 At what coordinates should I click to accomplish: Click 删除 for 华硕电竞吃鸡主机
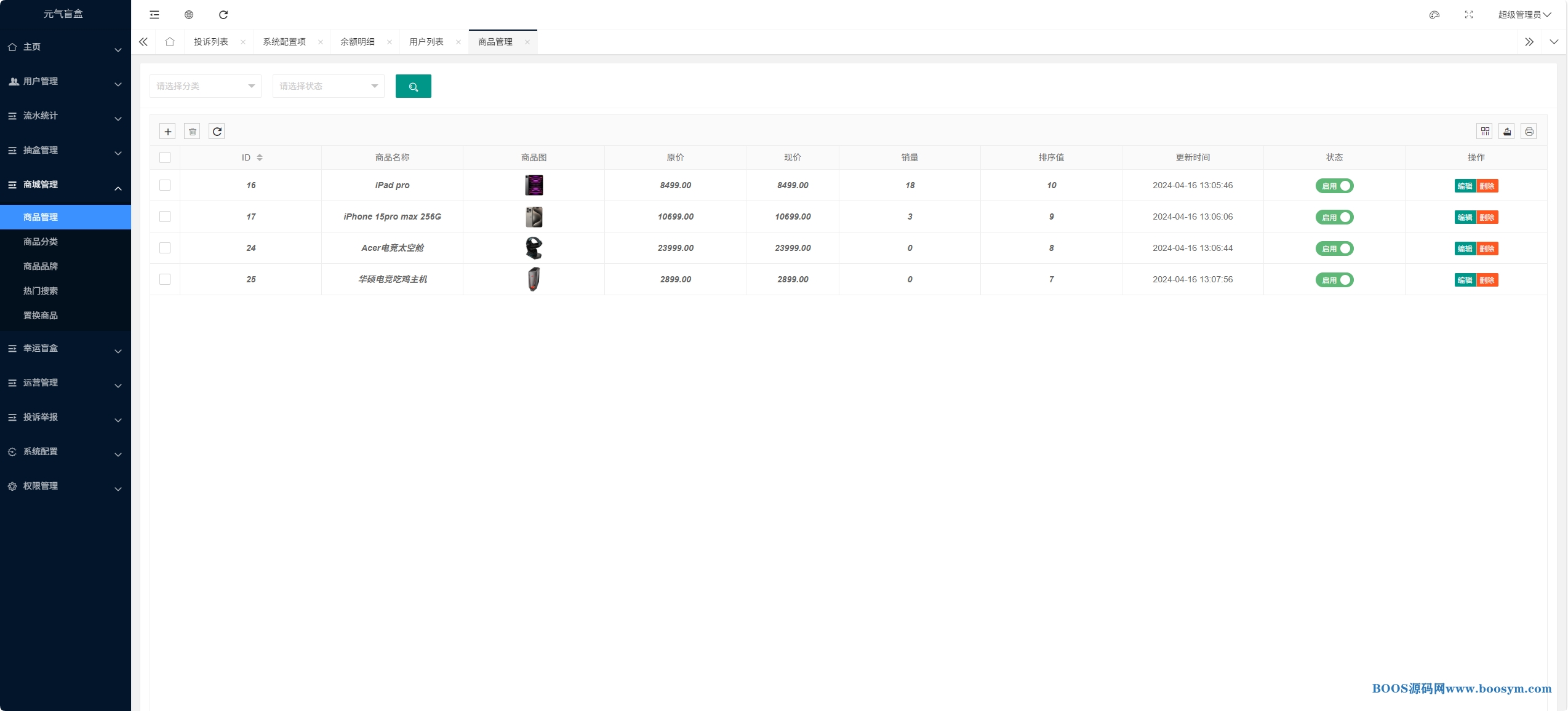[x=1487, y=280]
